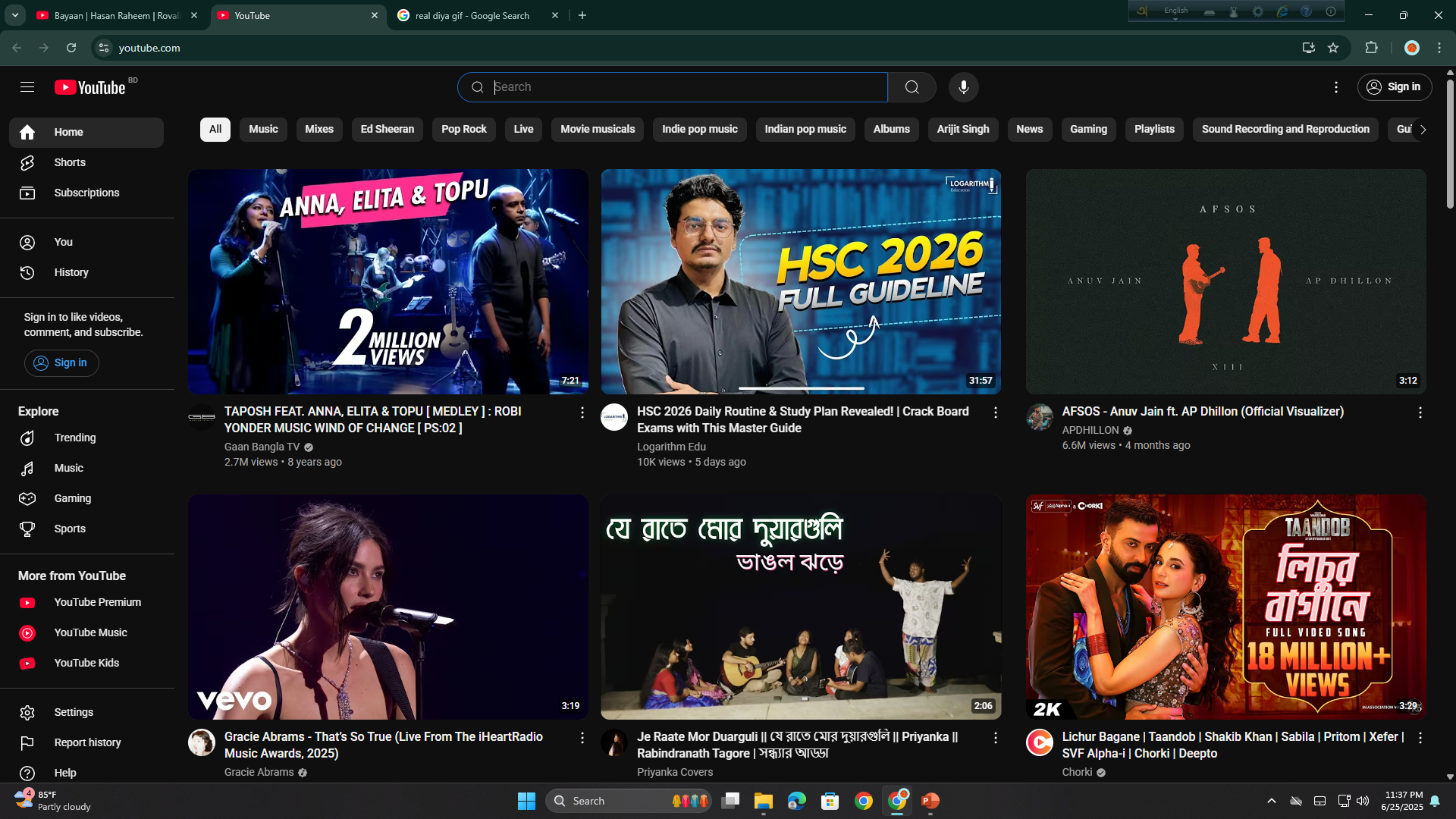Open PowerPoint from taskbar
This screenshot has height=819, width=1456.
click(930, 801)
